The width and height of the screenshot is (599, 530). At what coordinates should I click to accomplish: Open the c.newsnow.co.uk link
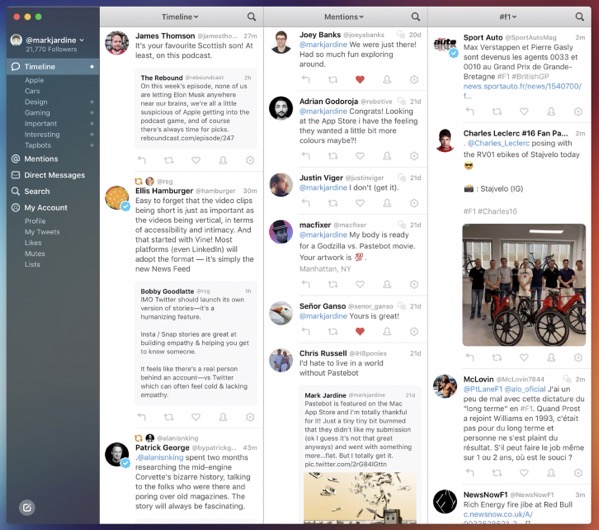coord(497,514)
